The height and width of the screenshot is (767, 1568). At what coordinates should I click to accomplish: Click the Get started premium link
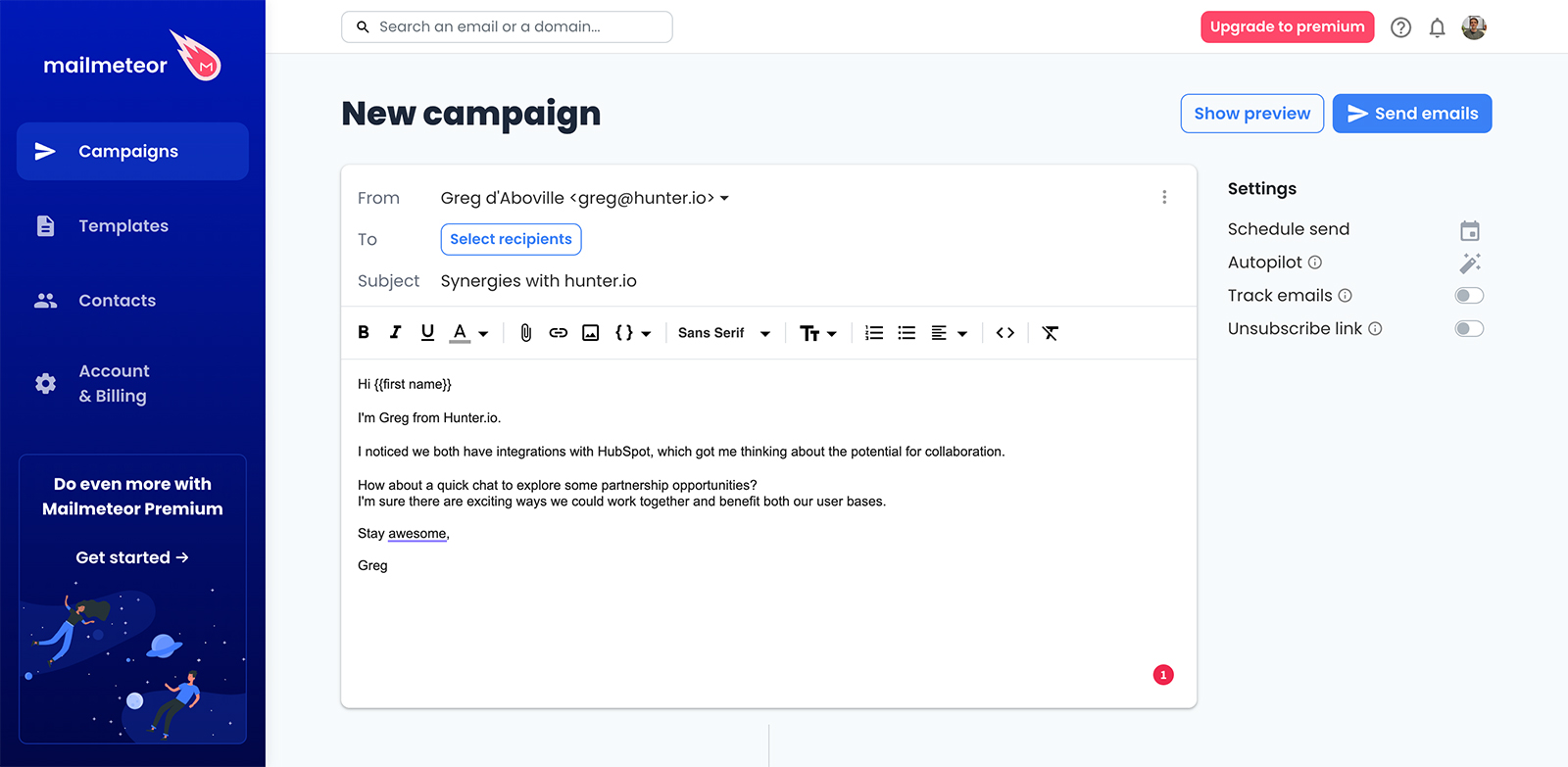pyautogui.click(x=132, y=557)
